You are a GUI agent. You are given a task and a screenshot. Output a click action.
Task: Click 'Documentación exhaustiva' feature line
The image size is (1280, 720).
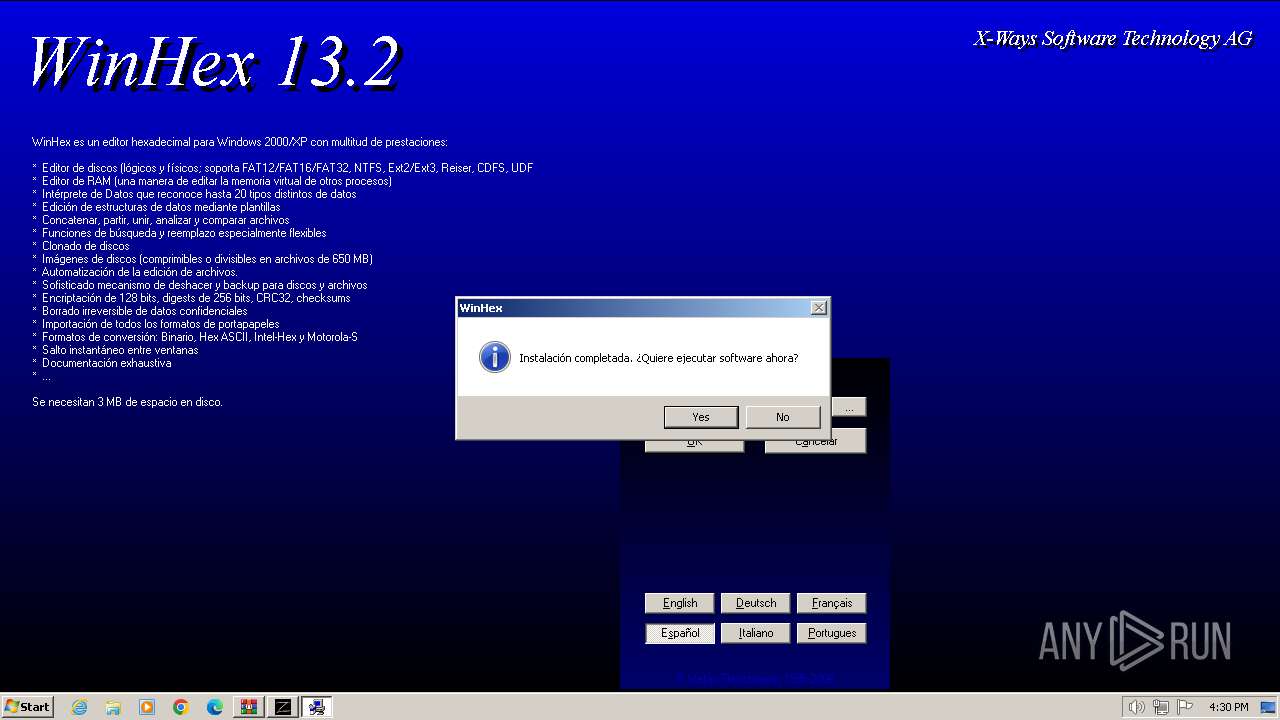tap(106, 363)
